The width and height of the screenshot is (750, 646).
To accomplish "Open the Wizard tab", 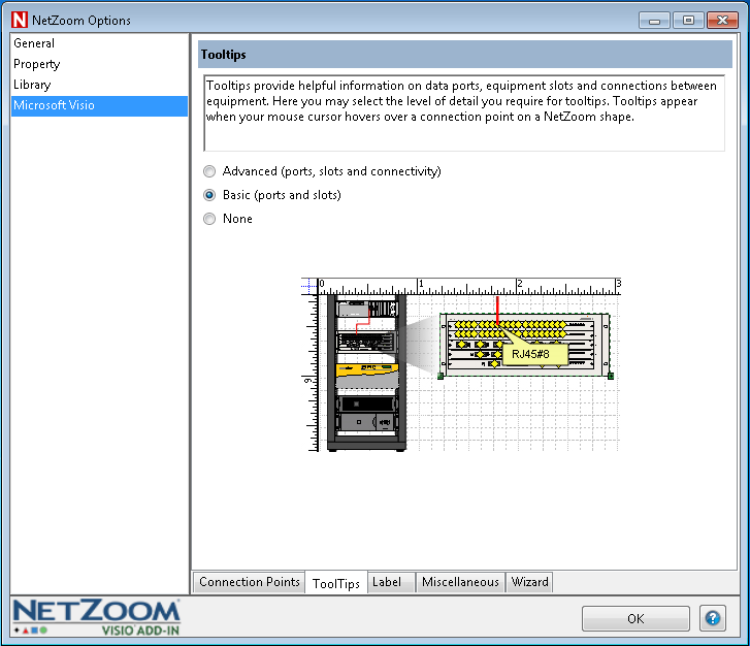I will coord(529,582).
